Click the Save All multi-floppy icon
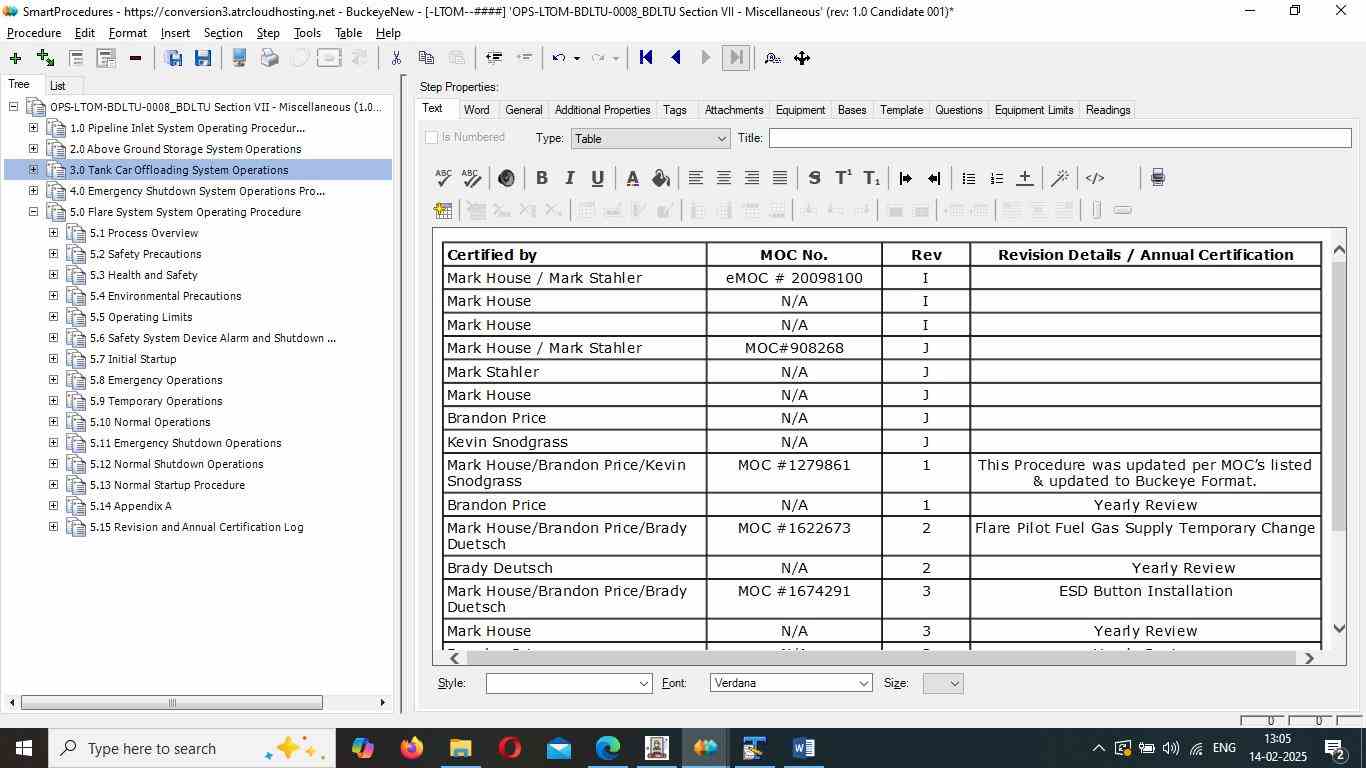 tap(173, 58)
